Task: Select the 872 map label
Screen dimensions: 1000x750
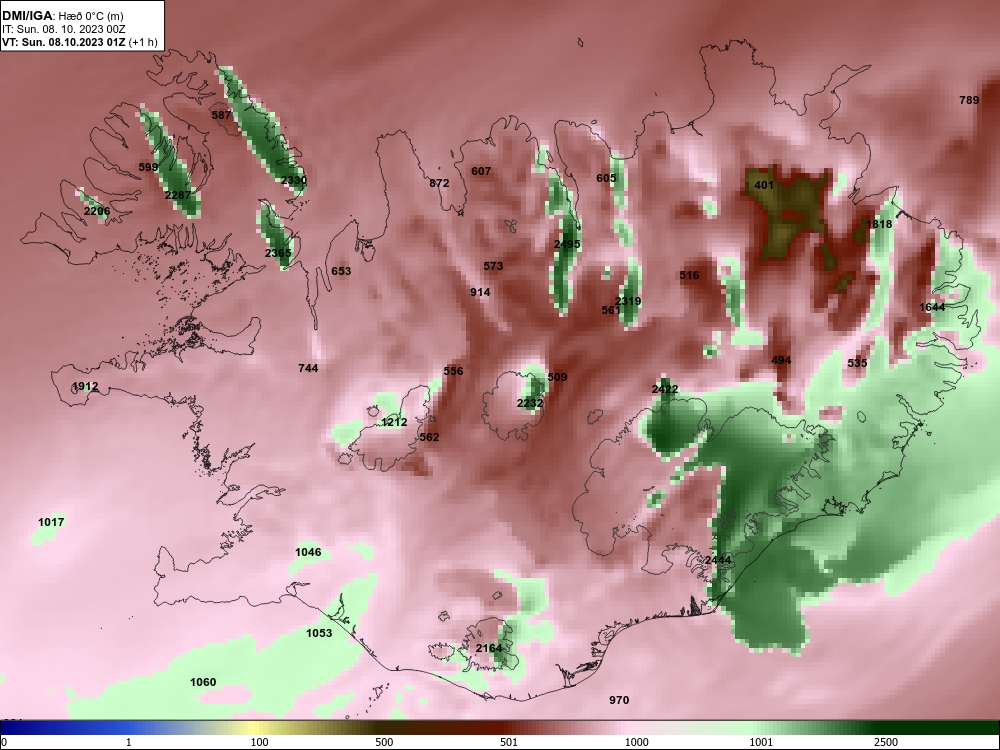Action: (x=439, y=183)
